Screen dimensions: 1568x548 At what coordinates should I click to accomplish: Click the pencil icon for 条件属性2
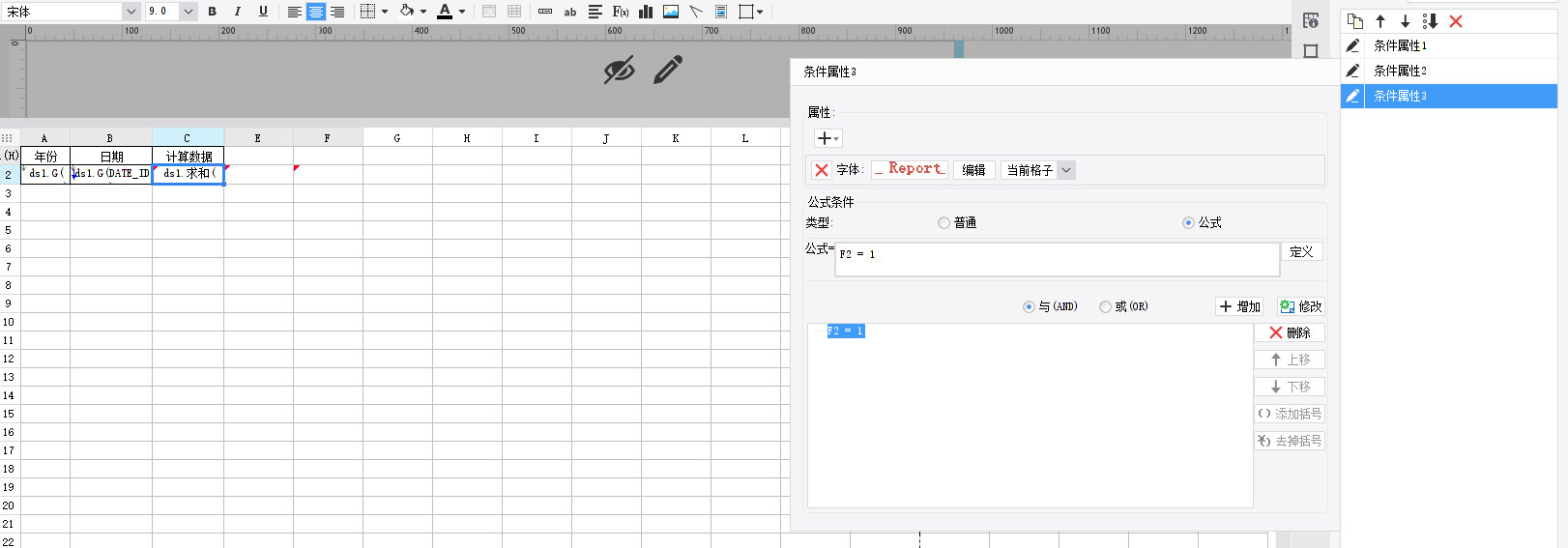point(1353,71)
